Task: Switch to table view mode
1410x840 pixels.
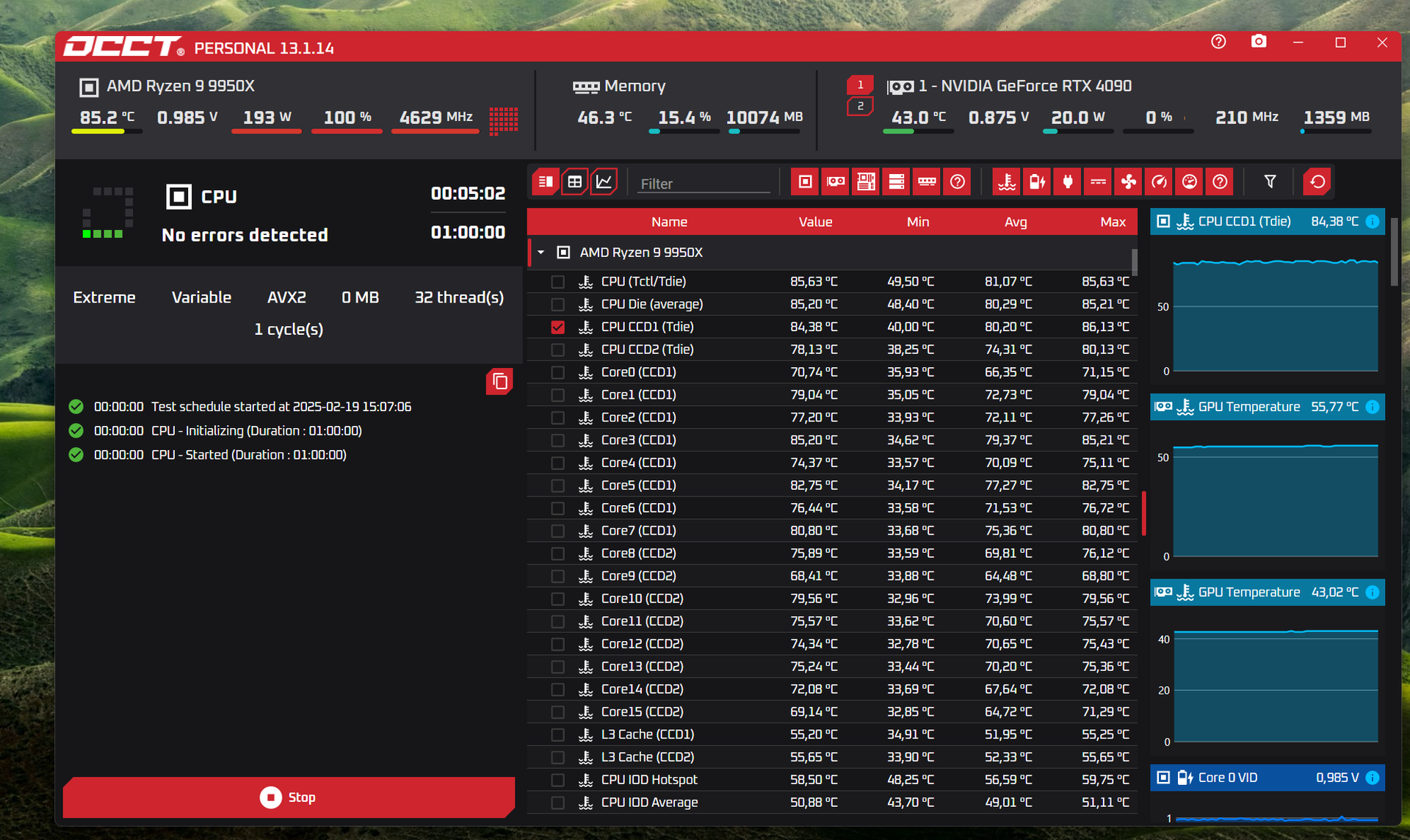Action: click(x=574, y=182)
